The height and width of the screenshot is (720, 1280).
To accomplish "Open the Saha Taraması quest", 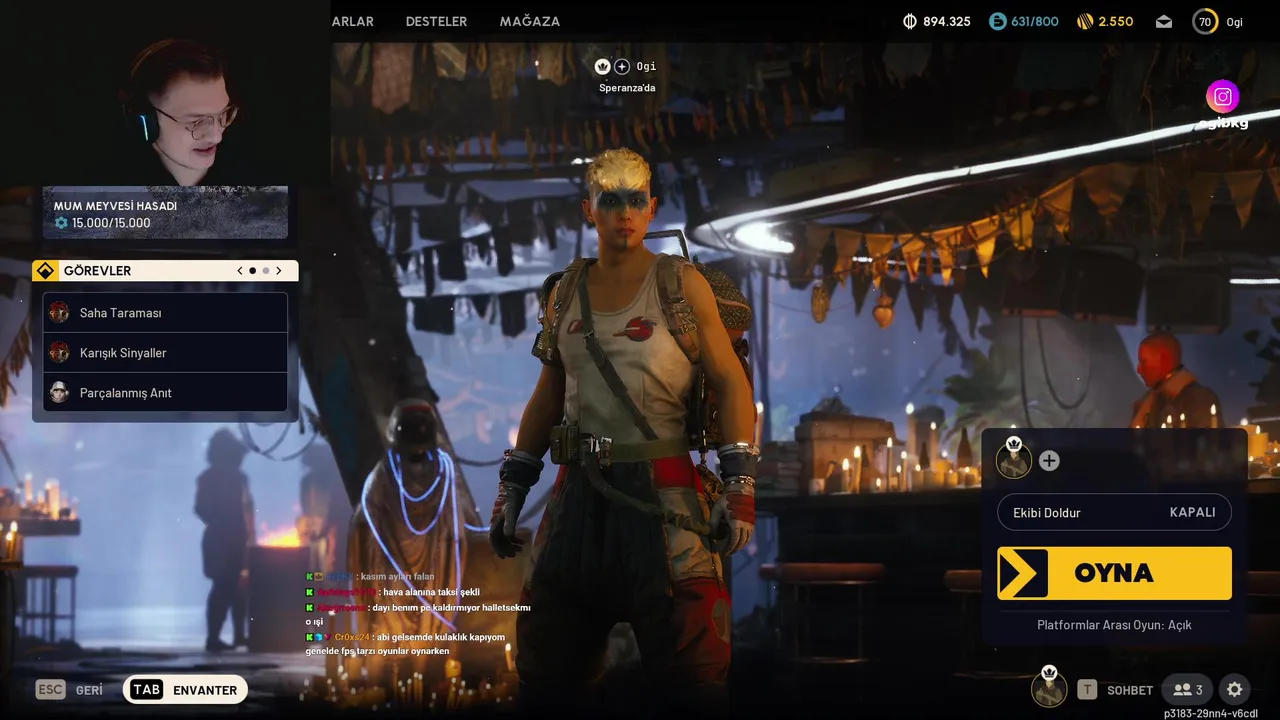I will 165,313.
